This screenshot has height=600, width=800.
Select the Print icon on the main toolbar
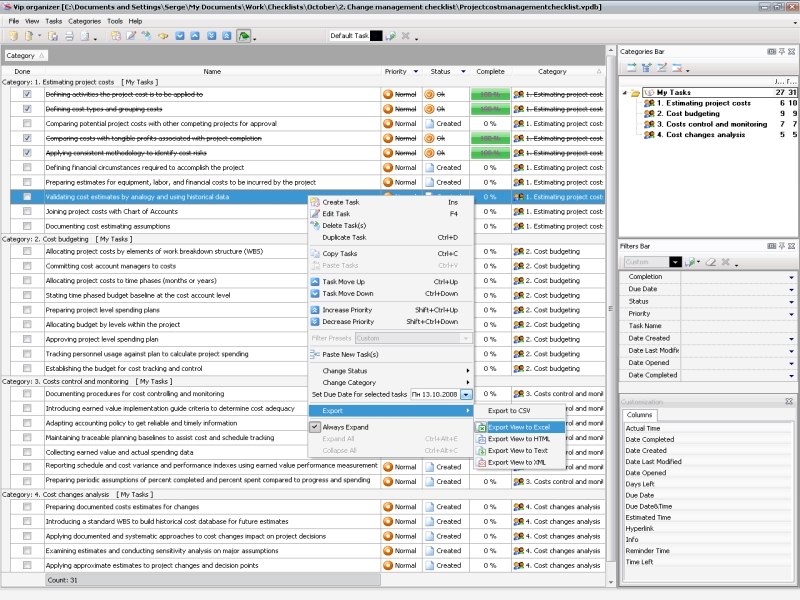click(68, 35)
